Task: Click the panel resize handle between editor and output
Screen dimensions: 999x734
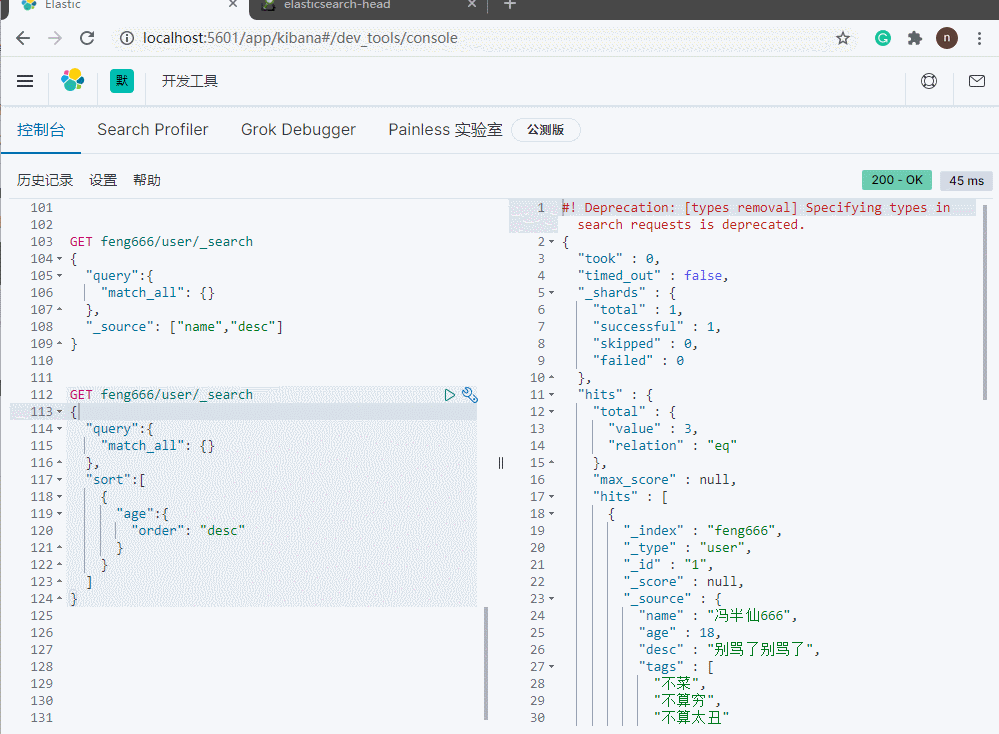Action: tap(501, 463)
